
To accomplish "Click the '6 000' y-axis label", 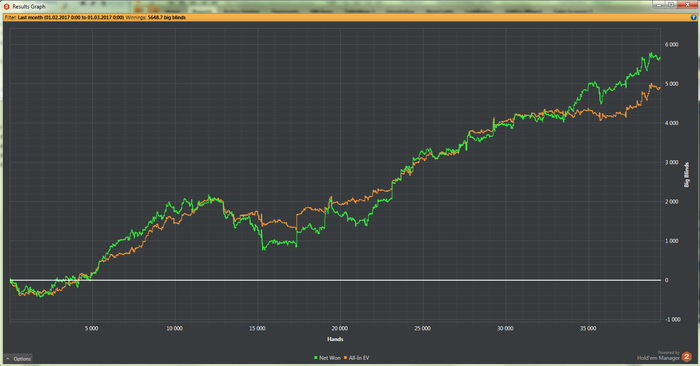I will click(671, 45).
